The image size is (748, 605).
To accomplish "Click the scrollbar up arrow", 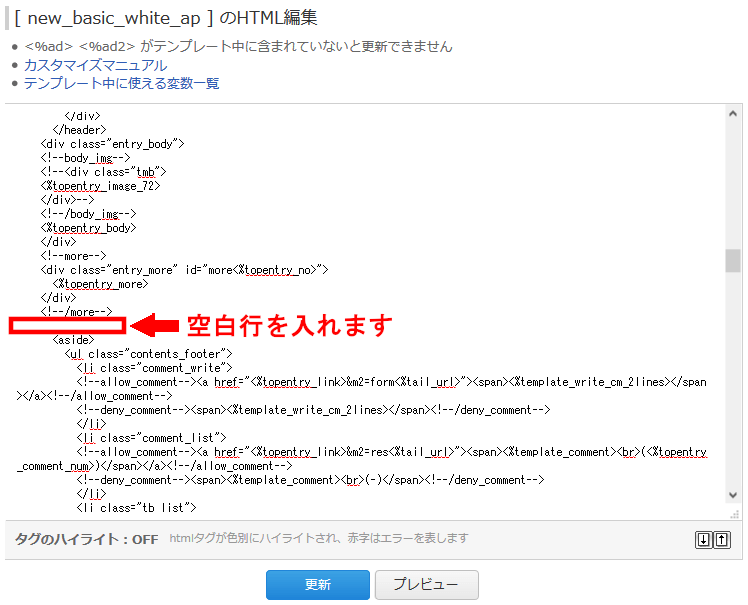I will (733, 114).
